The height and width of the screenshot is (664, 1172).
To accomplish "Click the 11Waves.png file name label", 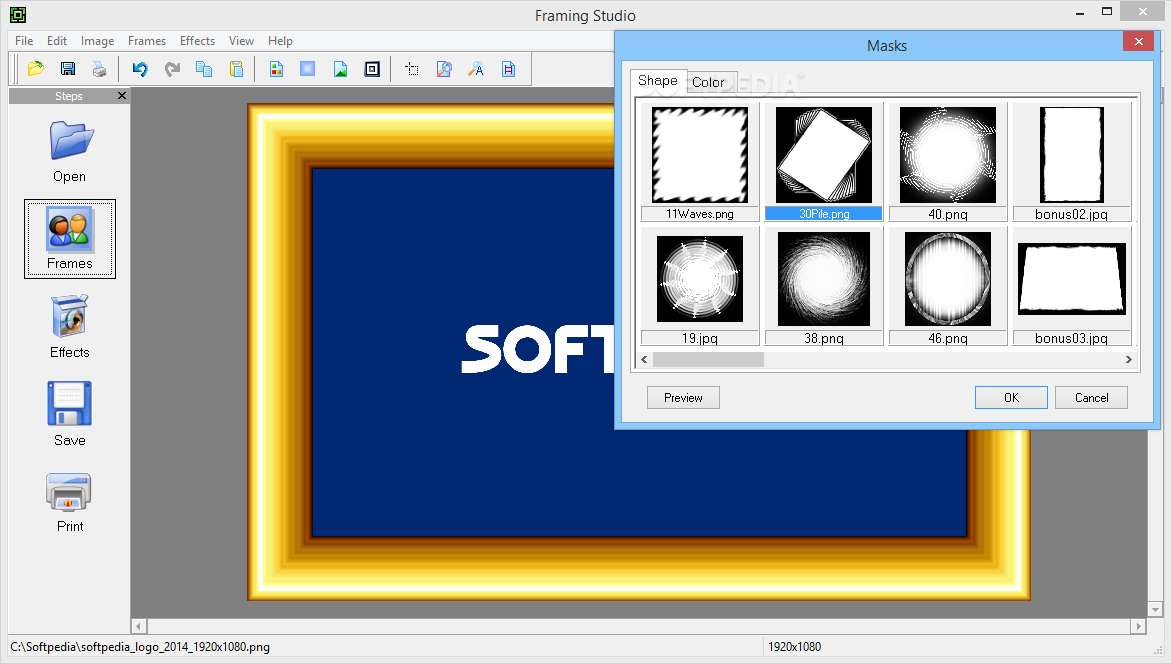I will 700,214.
